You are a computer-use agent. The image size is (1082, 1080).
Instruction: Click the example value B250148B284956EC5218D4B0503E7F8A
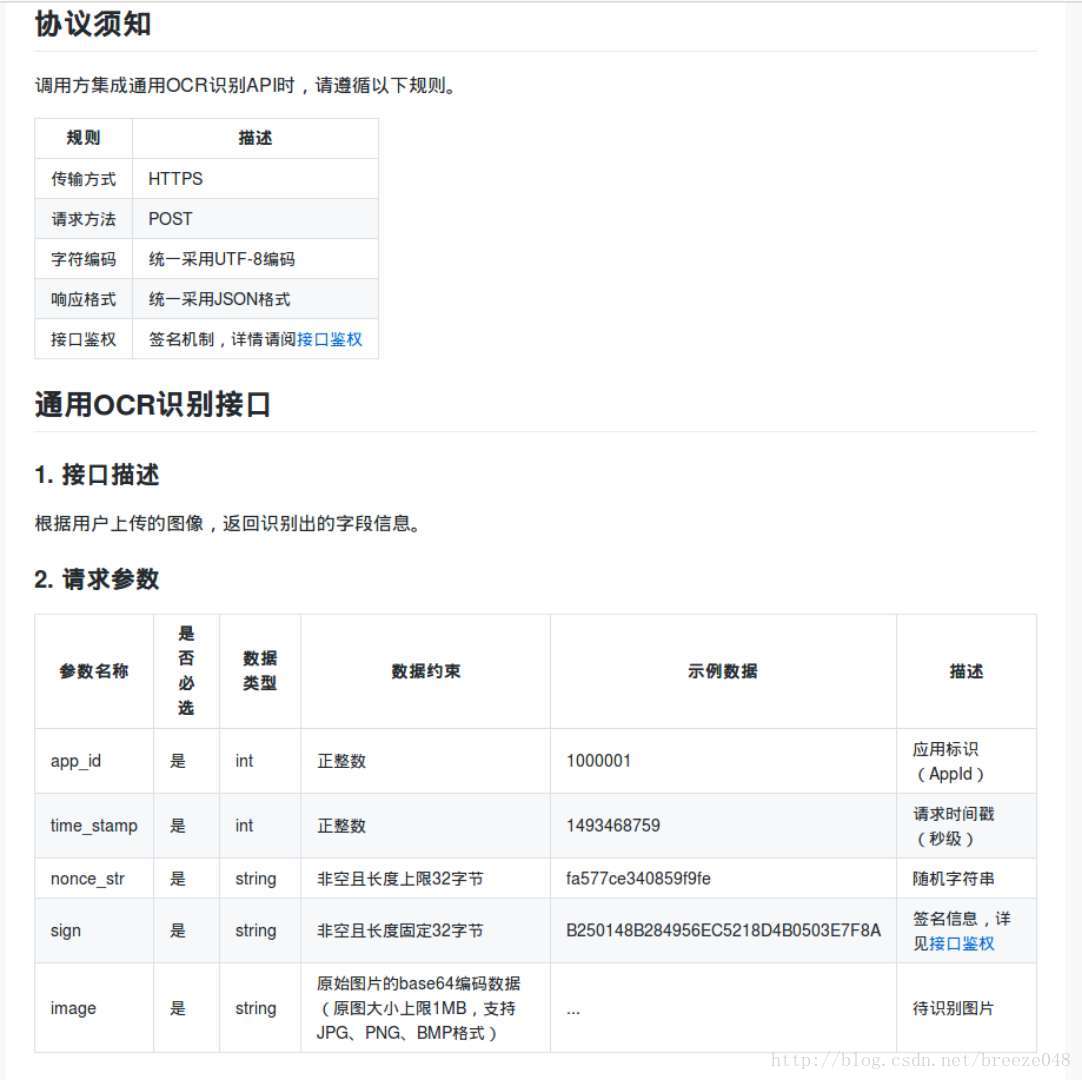723,930
